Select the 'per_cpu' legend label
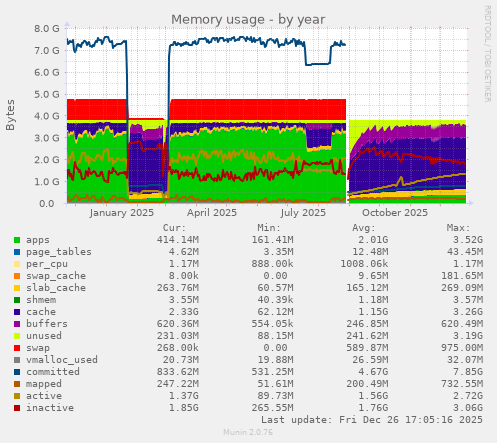The image size is (497, 443). (x=47, y=264)
